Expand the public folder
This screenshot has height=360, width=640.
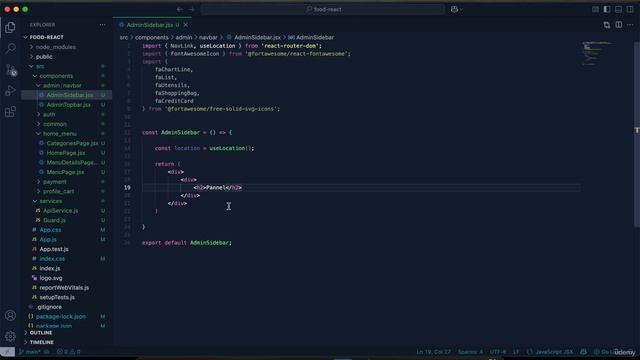[x=67, y=57]
